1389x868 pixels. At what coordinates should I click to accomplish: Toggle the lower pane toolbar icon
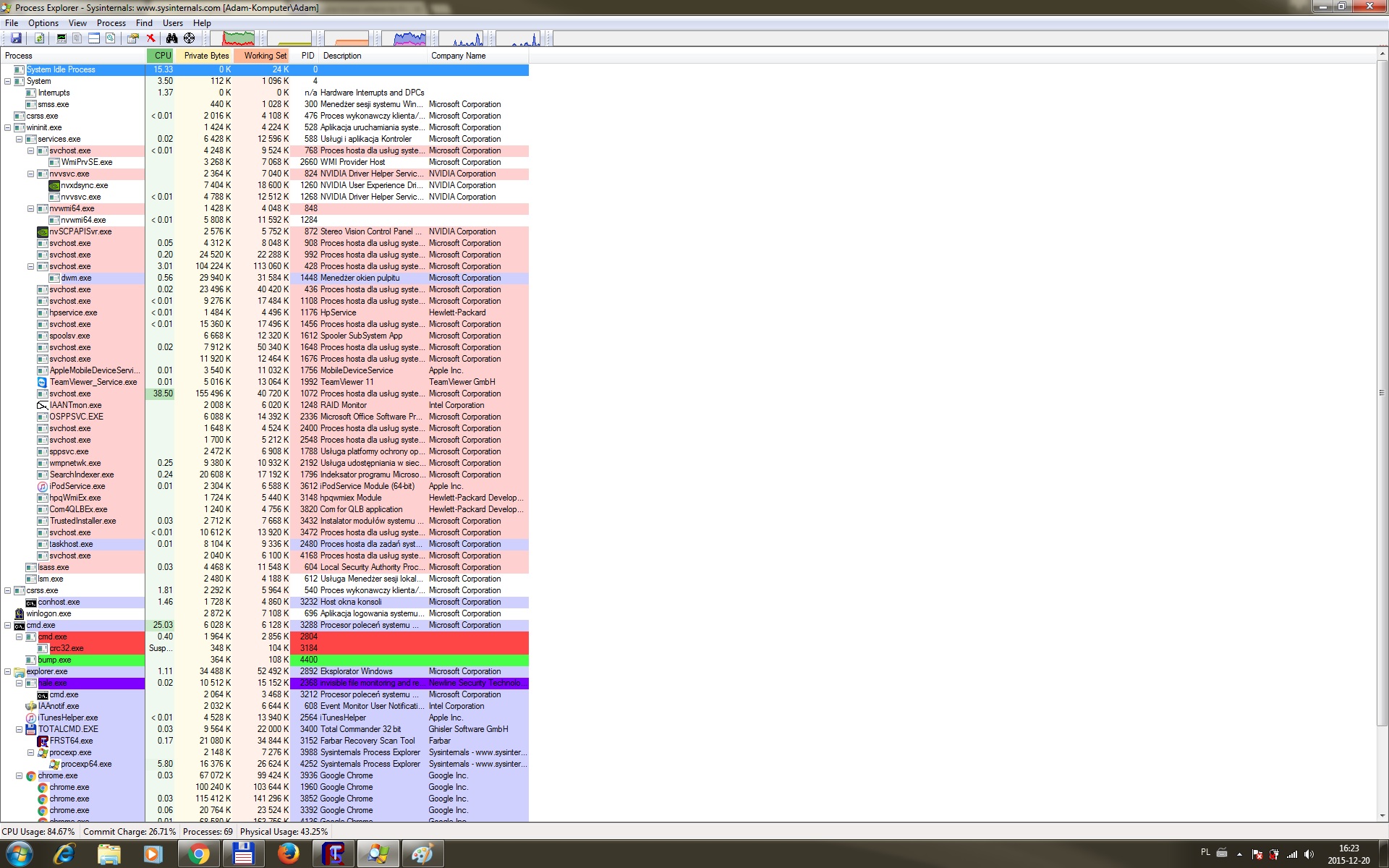pos(94,38)
